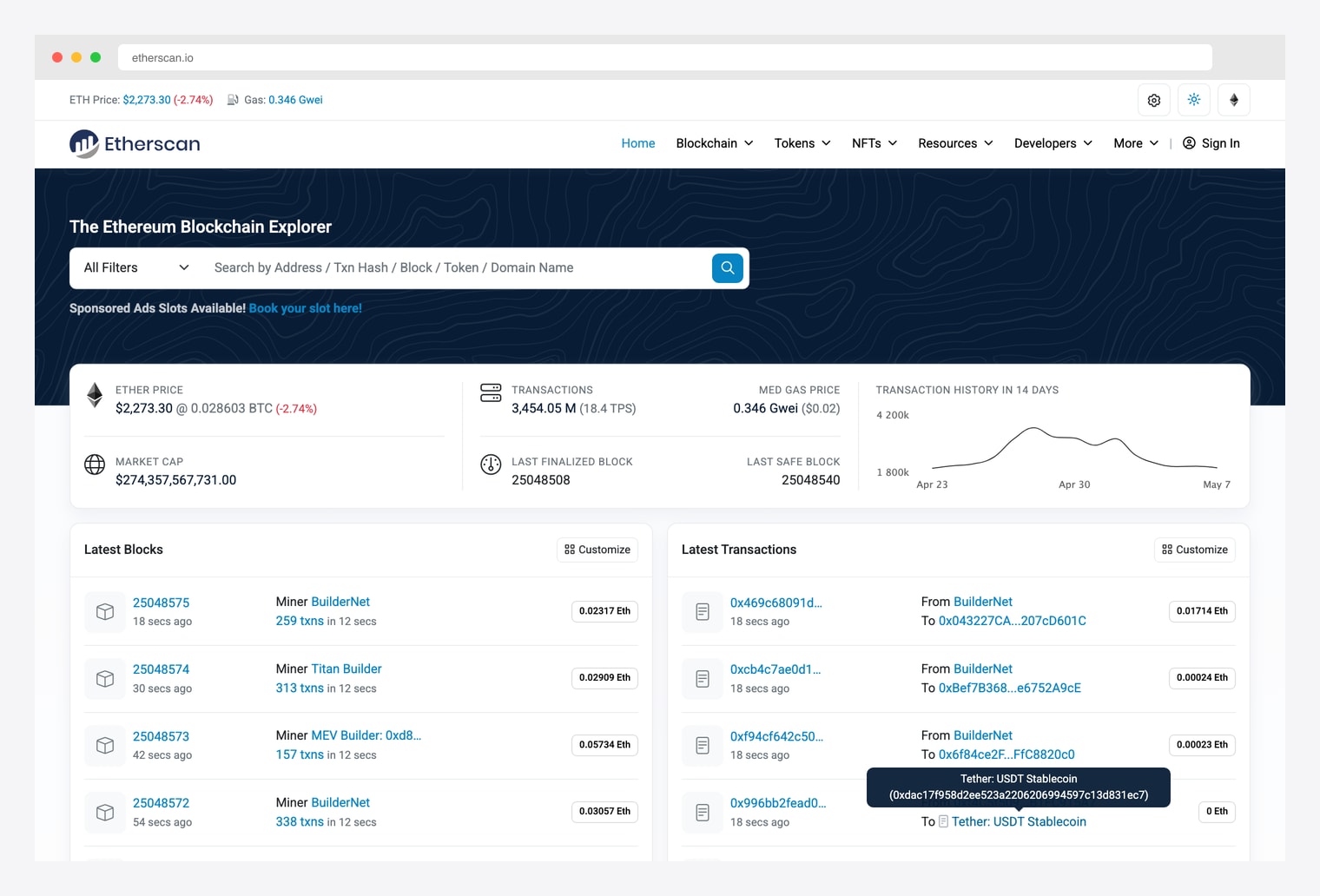Click document icon for txn 0xcb4c7ae0d1

click(x=703, y=678)
